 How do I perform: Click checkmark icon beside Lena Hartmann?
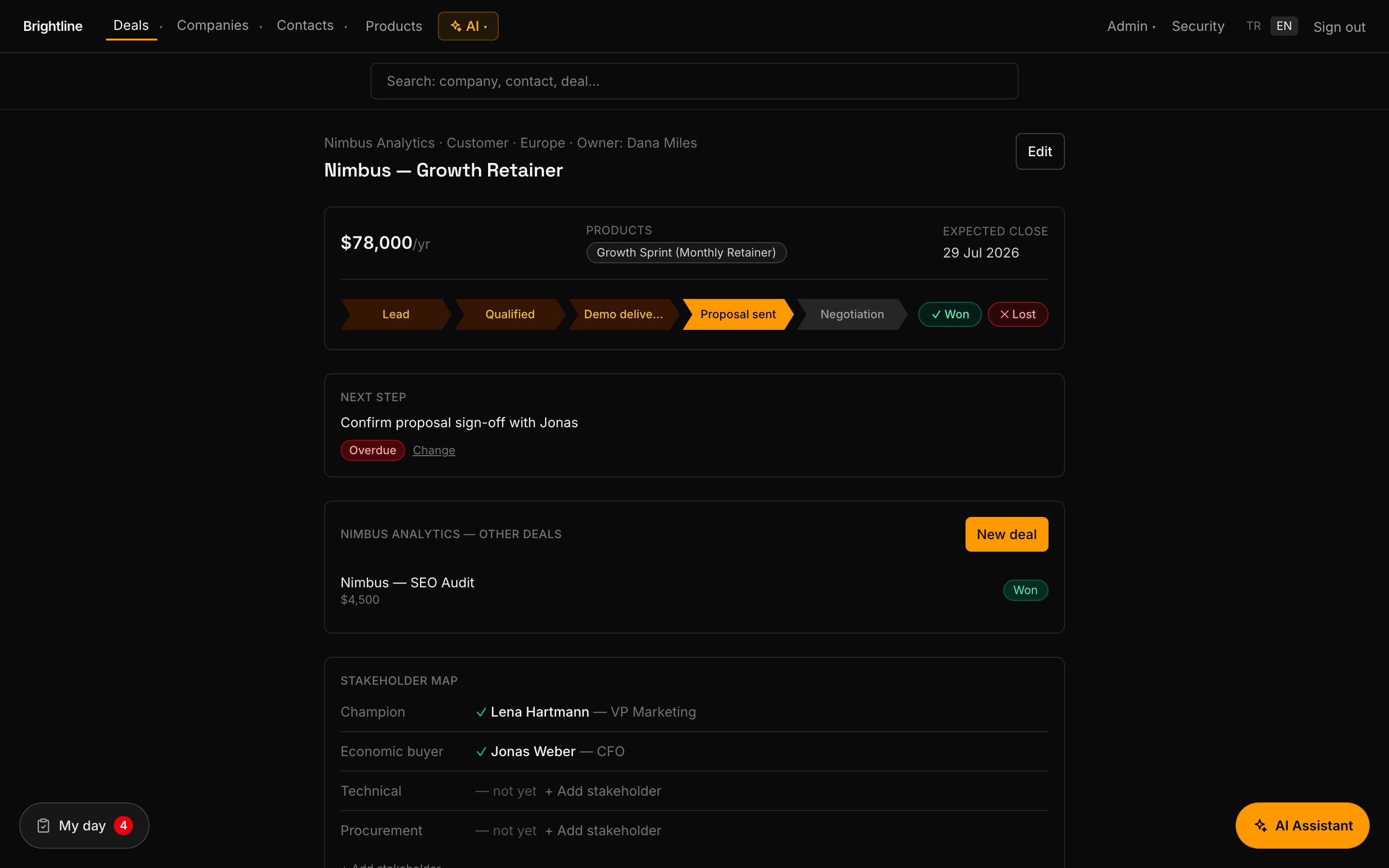[481, 712]
